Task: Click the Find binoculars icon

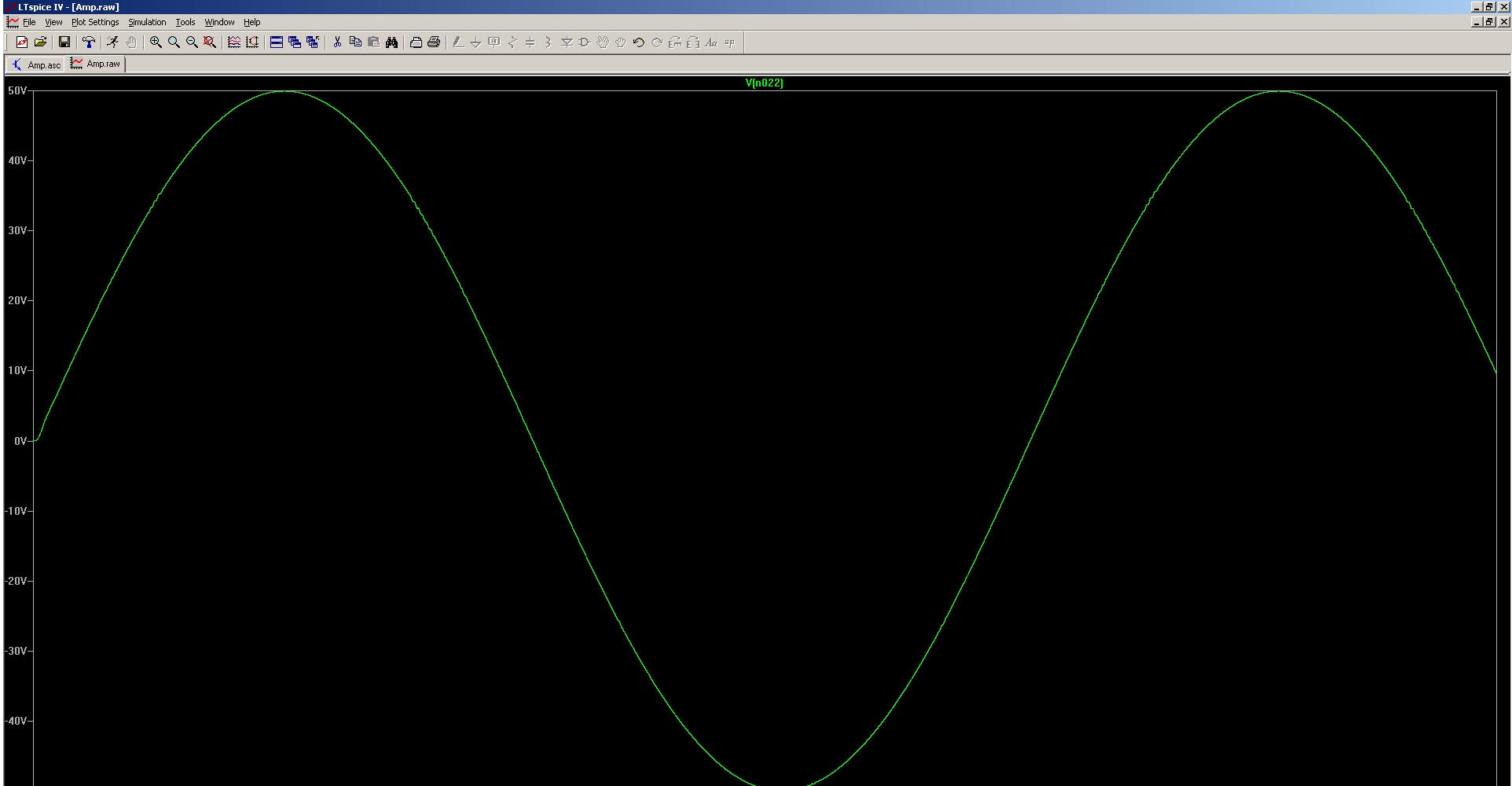Action: tap(391, 42)
